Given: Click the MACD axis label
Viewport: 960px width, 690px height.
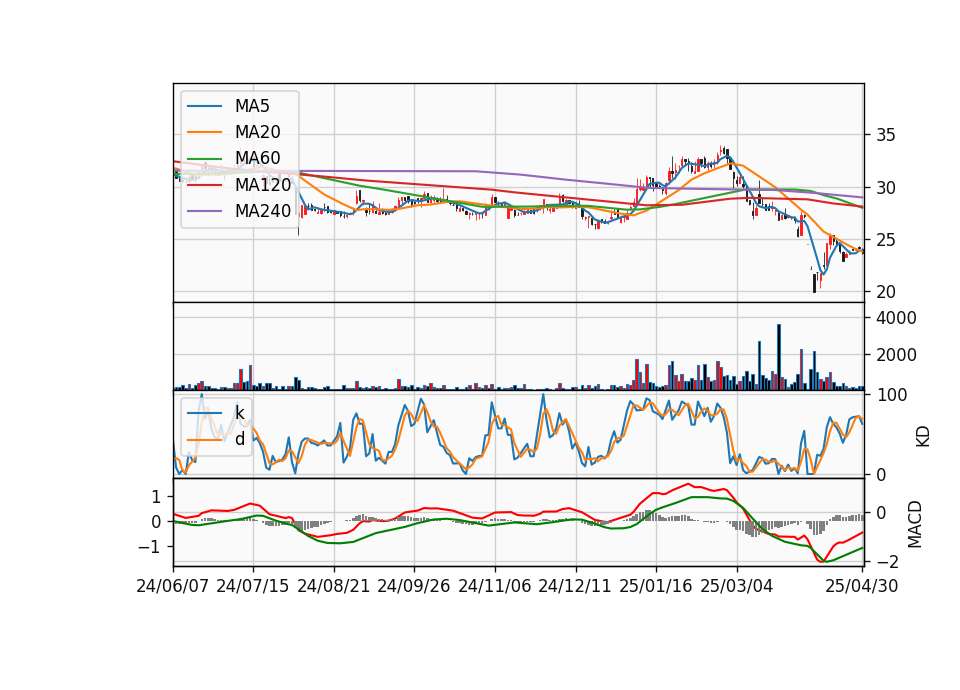Looking at the screenshot, I should pos(915,524).
